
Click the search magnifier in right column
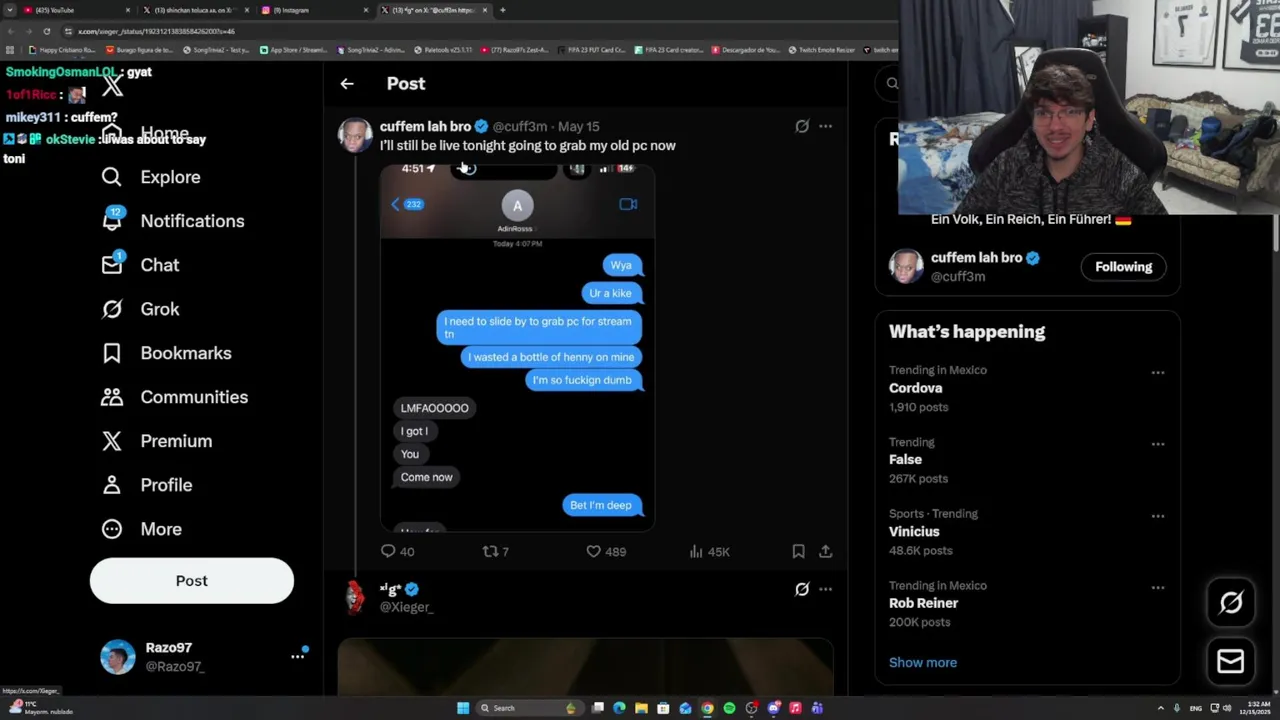pyautogui.click(x=892, y=84)
